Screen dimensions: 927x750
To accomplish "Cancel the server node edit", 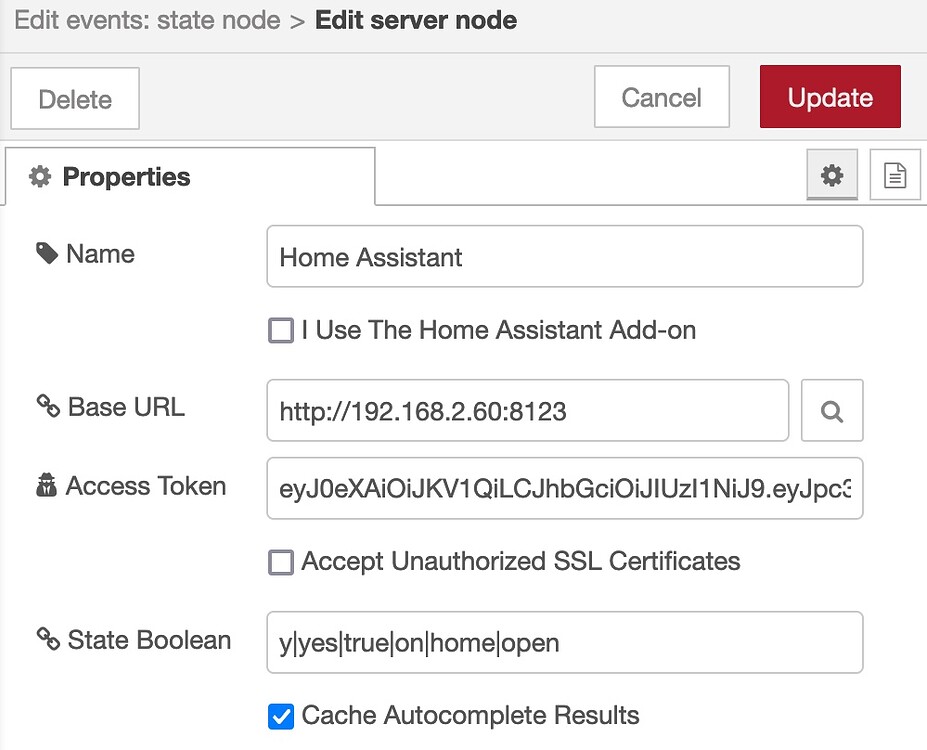I will point(661,97).
